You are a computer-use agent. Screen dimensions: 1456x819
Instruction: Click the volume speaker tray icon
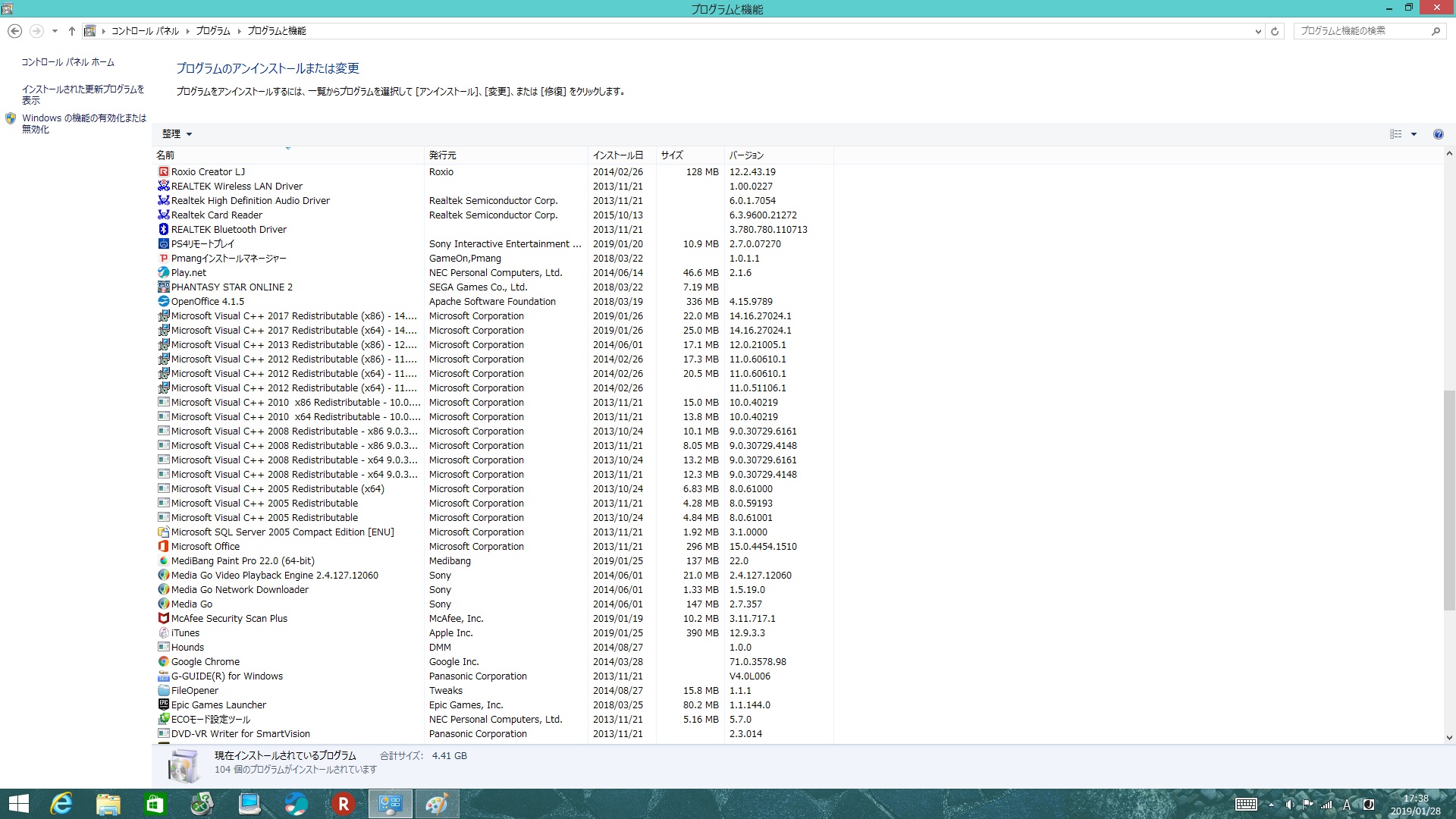point(1289,805)
